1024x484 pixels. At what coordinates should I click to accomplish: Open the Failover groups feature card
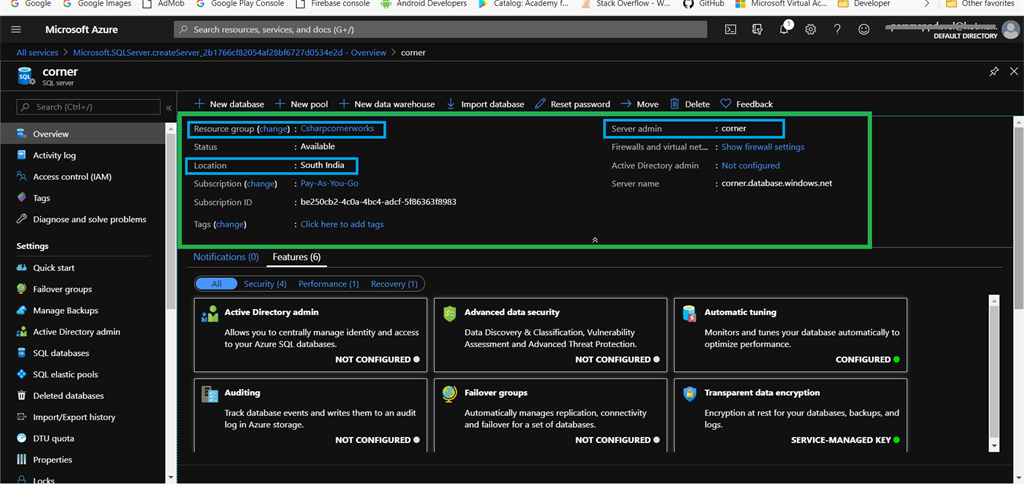[x=551, y=415]
